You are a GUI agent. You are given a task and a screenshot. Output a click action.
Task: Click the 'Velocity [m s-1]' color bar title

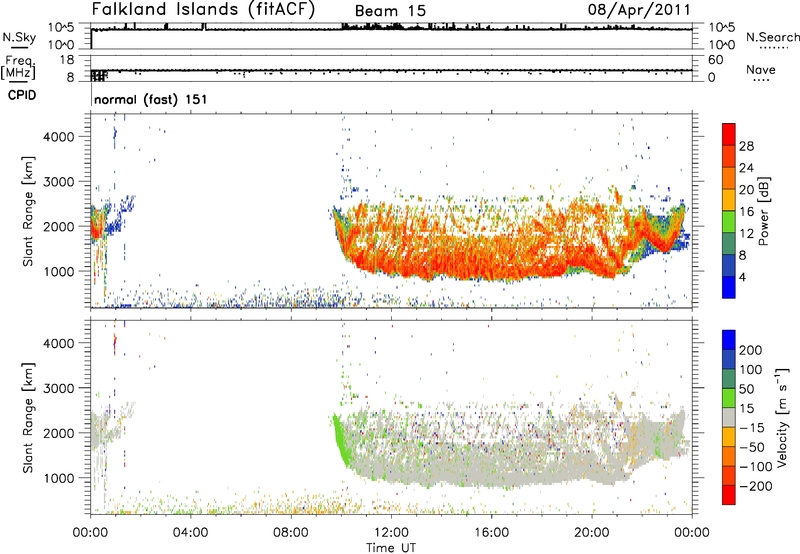pos(782,417)
